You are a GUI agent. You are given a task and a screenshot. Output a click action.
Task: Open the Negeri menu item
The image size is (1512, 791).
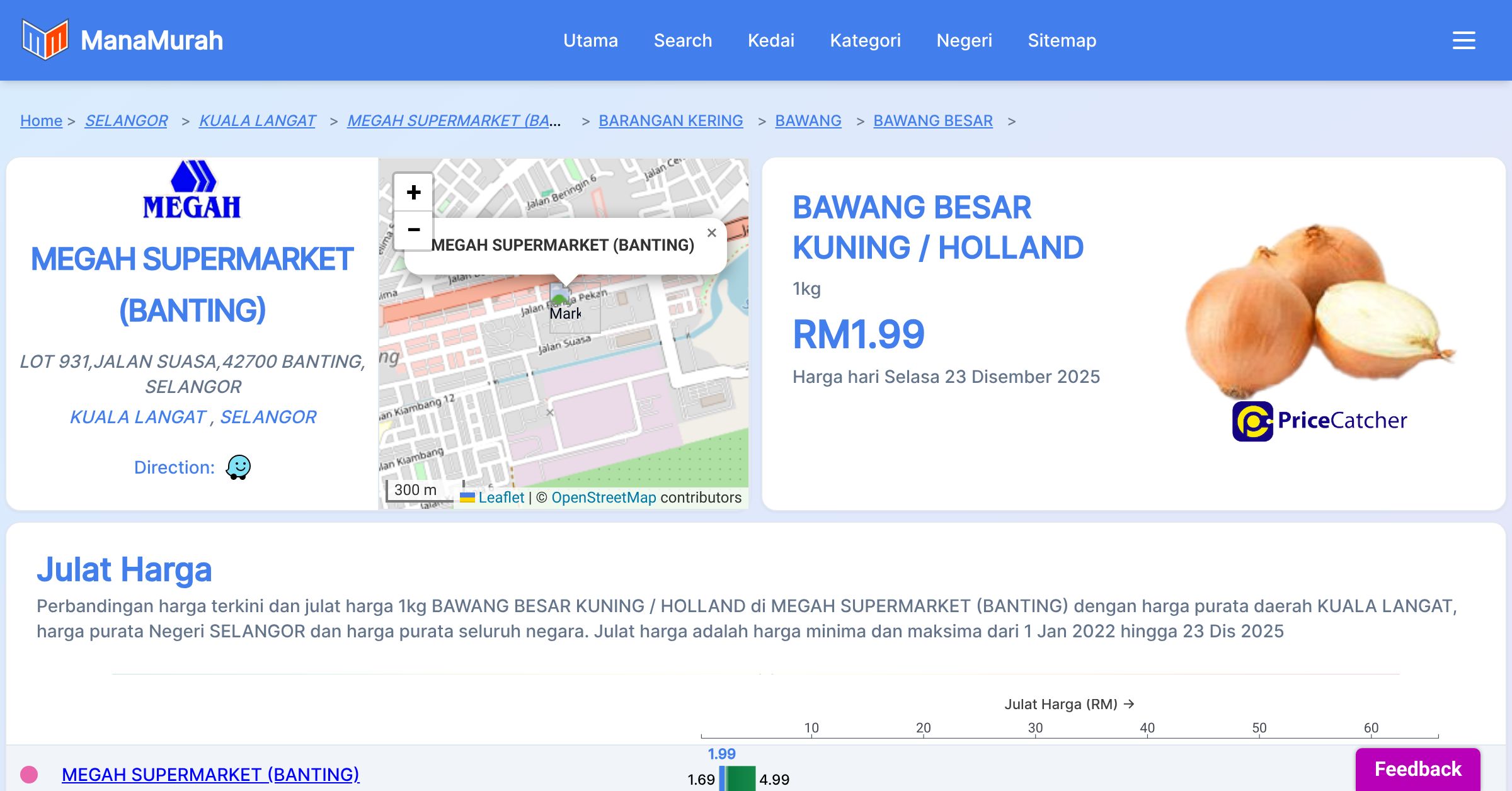(964, 40)
